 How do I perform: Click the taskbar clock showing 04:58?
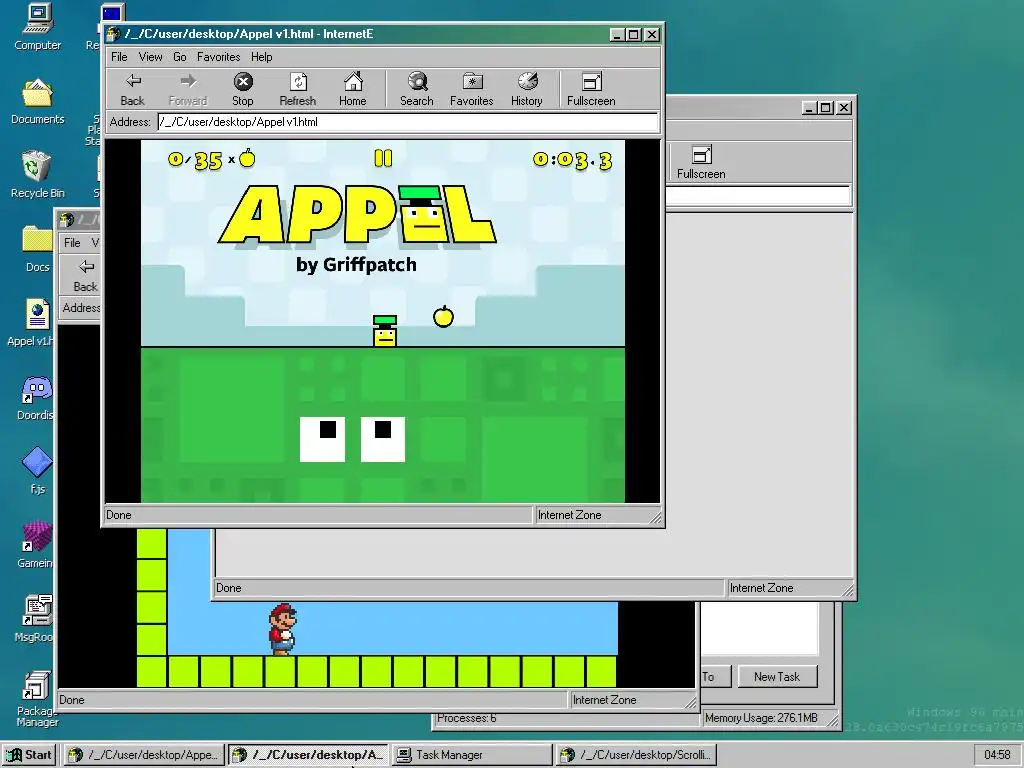[997, 755]
